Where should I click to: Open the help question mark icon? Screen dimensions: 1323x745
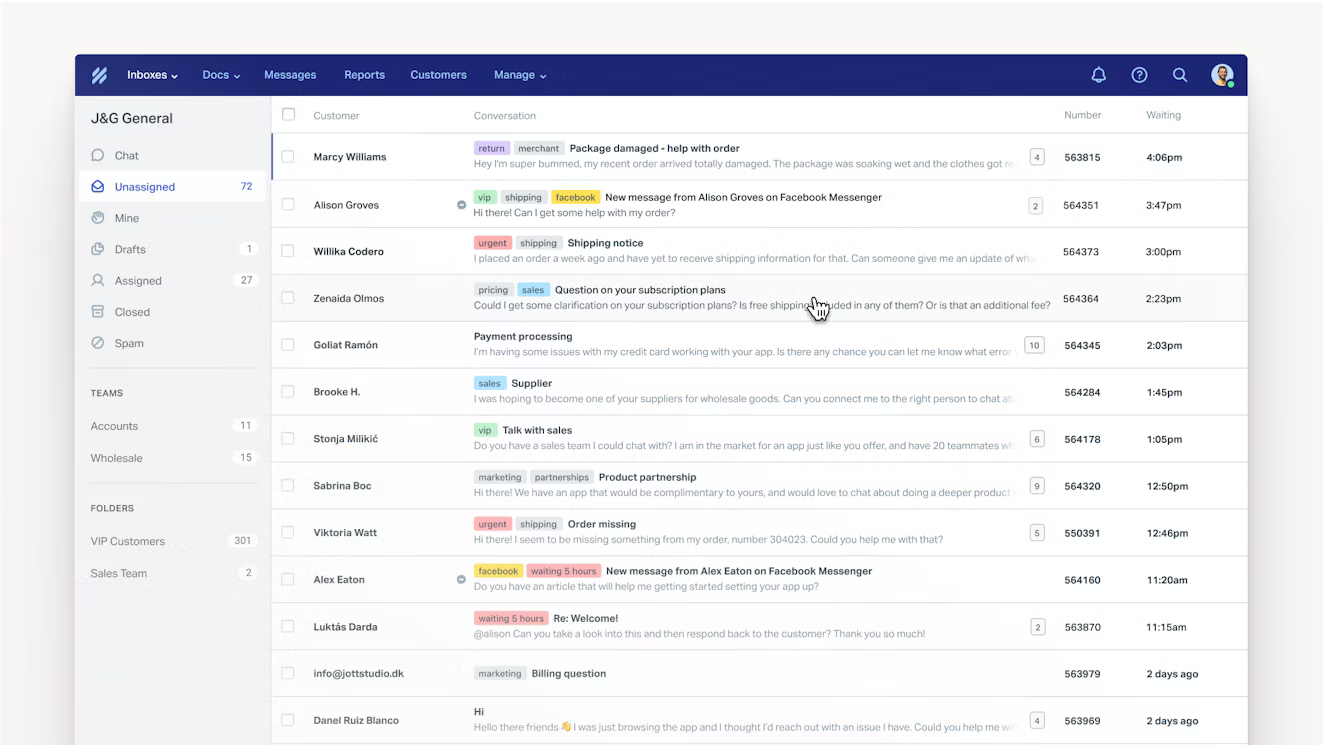(1139, 74)
